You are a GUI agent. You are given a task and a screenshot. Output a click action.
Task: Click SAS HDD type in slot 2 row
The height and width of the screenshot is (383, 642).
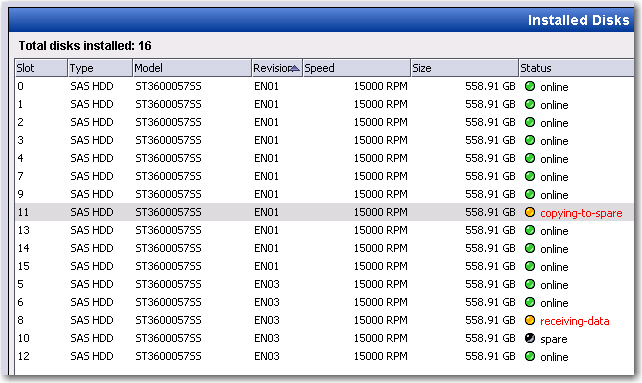point(92,122)
